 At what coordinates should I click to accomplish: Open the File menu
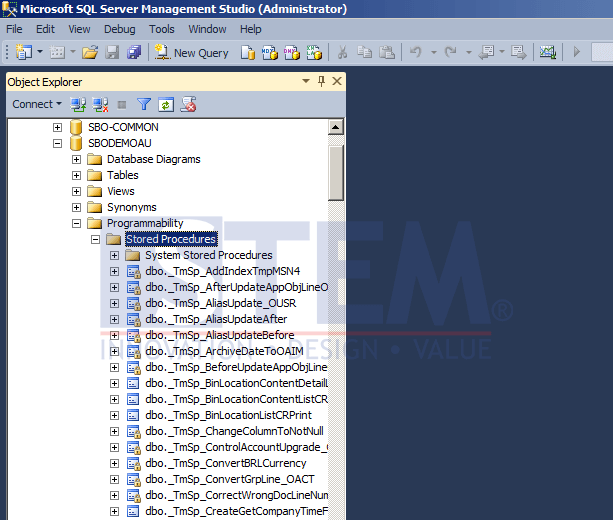click(14, 29)
